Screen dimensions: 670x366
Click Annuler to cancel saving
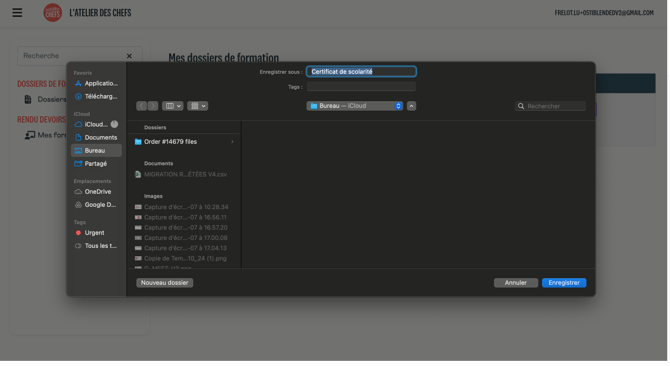[517, 283]
